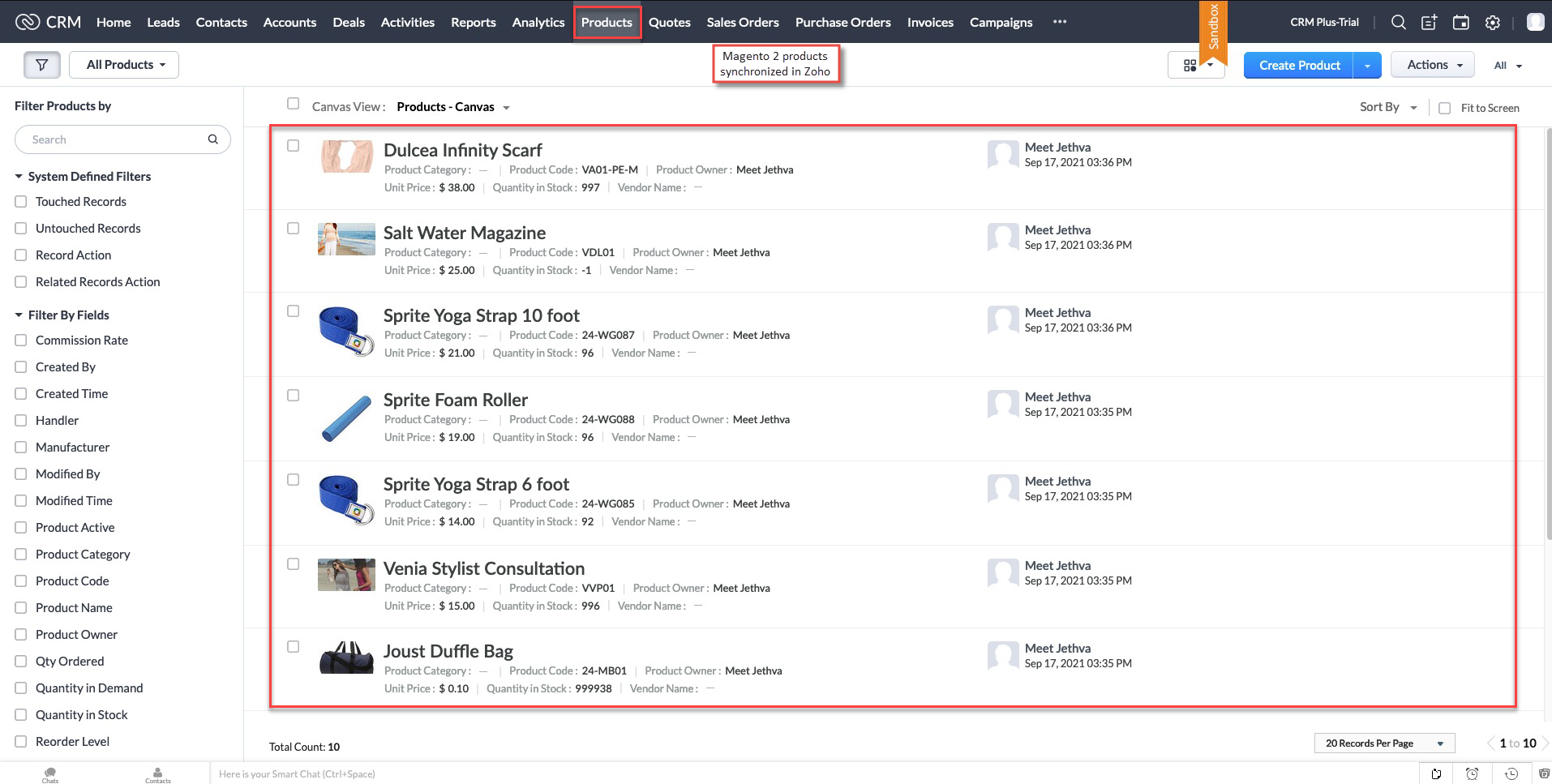This screenshot has width=1552, height=784.
Task: Check Untouched Records filter
Action: [x=21, y=229]
